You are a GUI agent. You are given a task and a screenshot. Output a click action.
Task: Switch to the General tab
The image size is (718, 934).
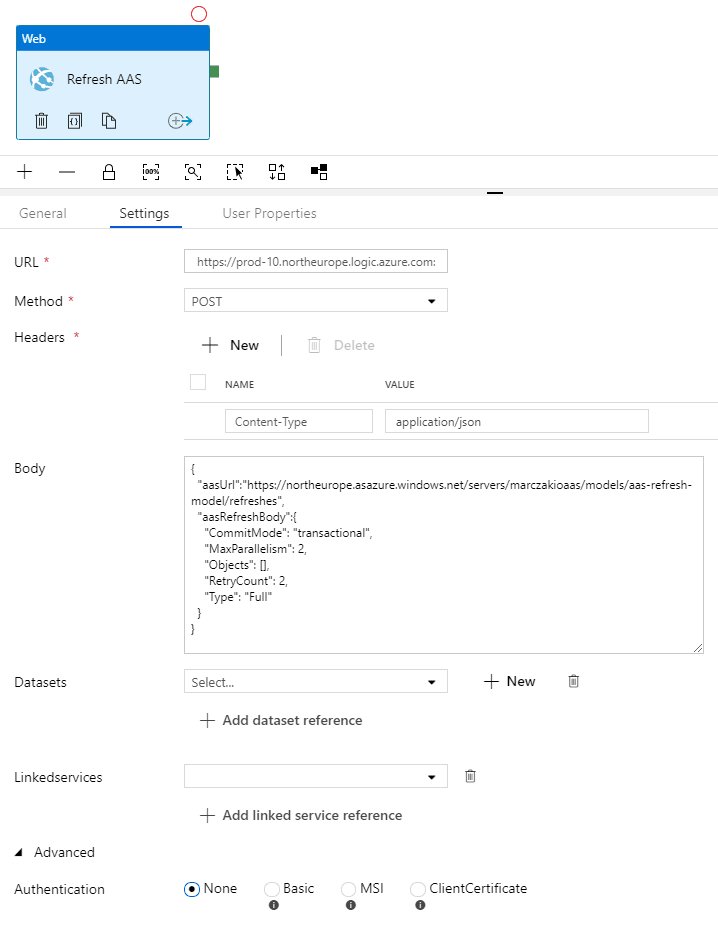pos(43,213)
